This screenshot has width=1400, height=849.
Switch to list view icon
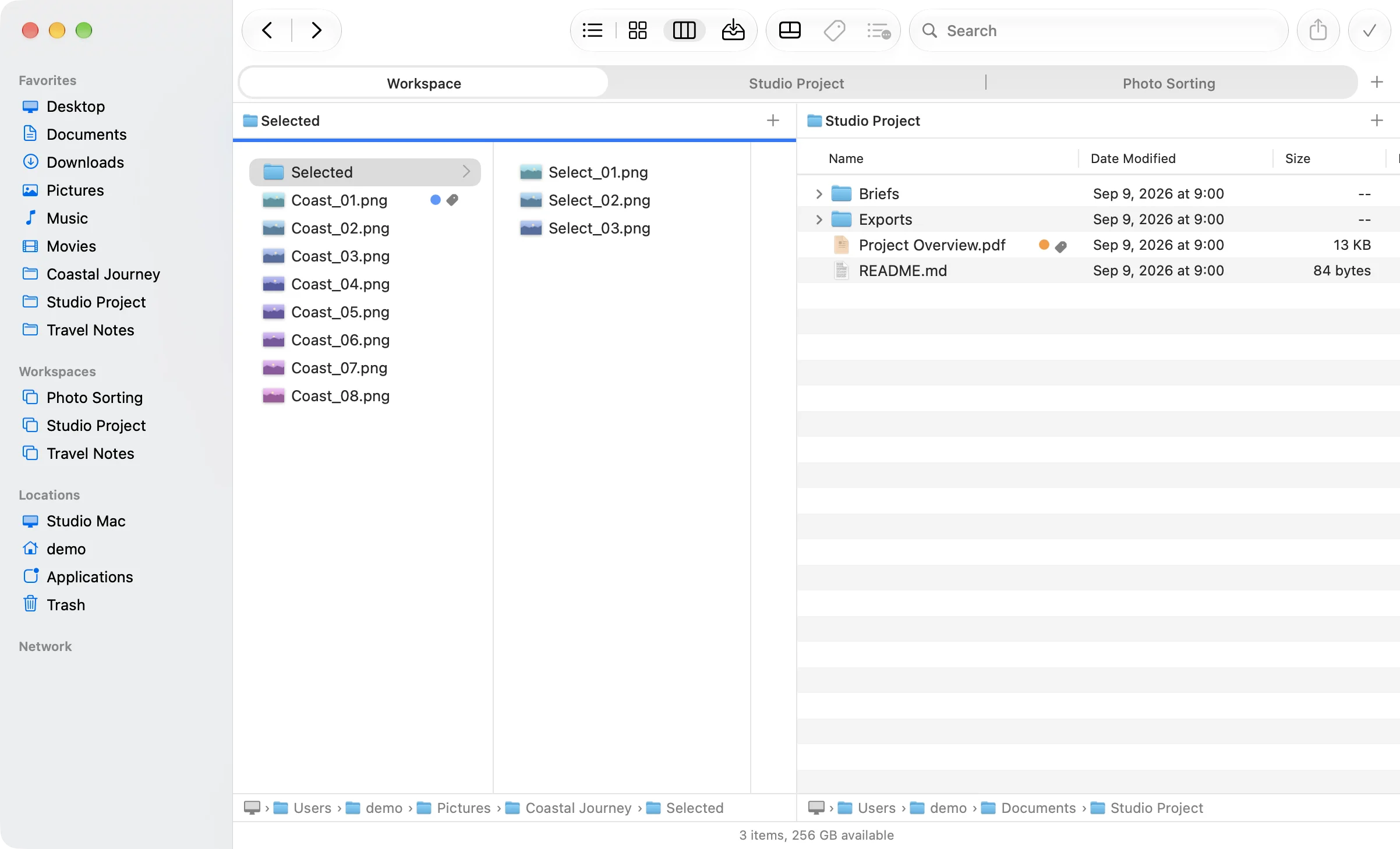pos(592,30)
